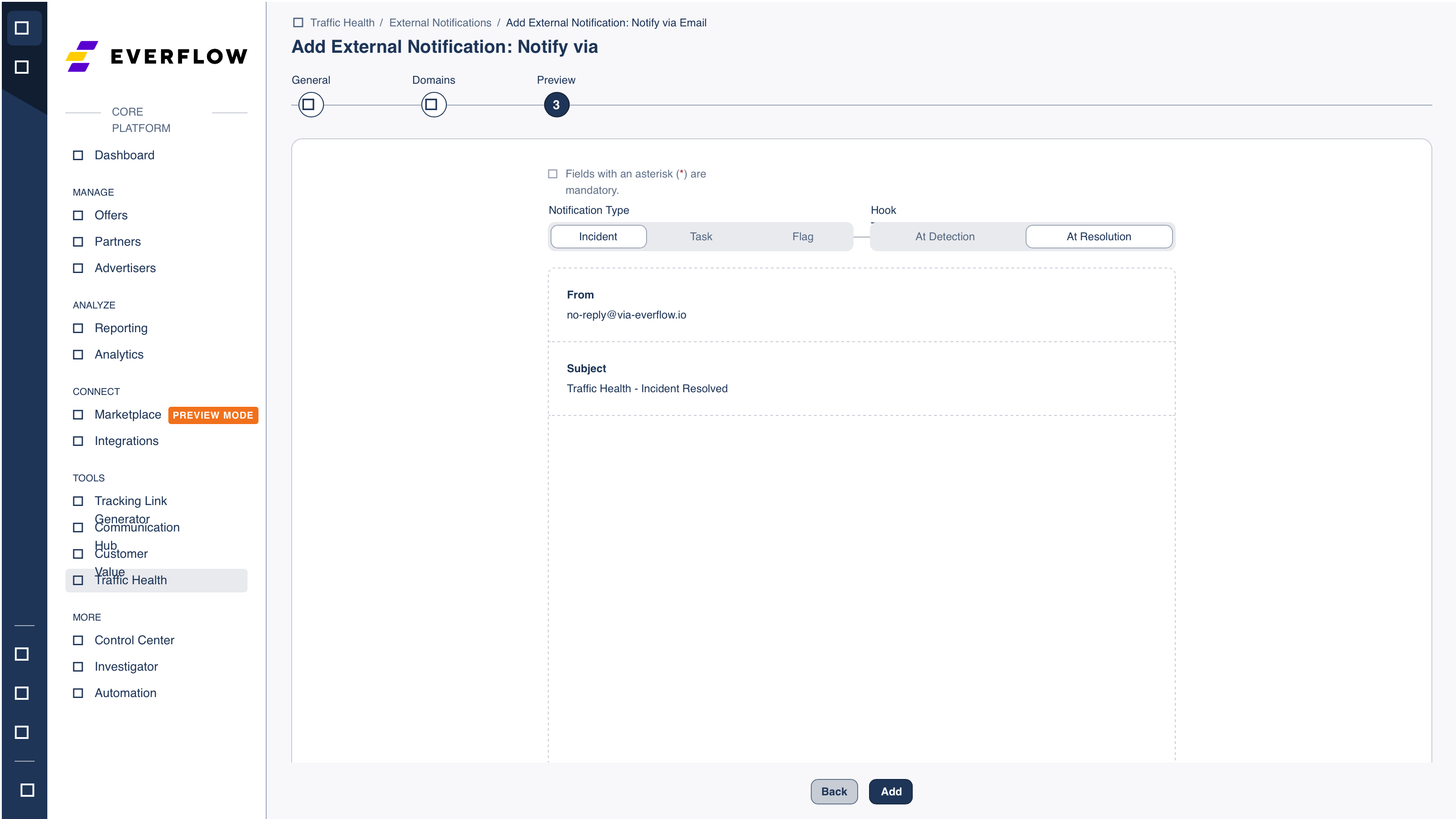Go to the General step
The image size is (1456, 819).
coord(310,105)
